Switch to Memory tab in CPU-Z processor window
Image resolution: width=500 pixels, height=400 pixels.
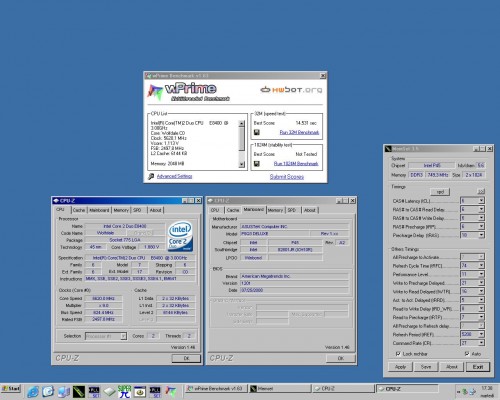[x=121, y=210]
